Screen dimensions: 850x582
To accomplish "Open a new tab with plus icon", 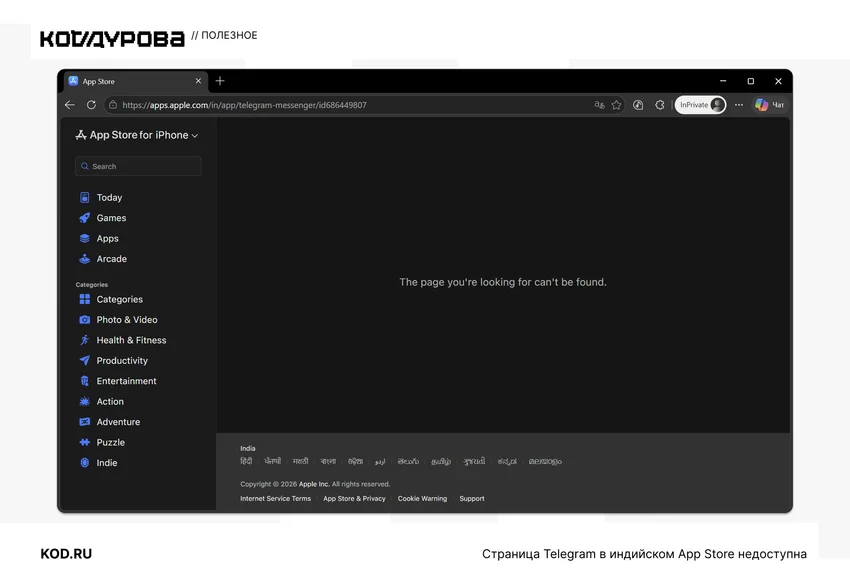I will click(220, 81).
